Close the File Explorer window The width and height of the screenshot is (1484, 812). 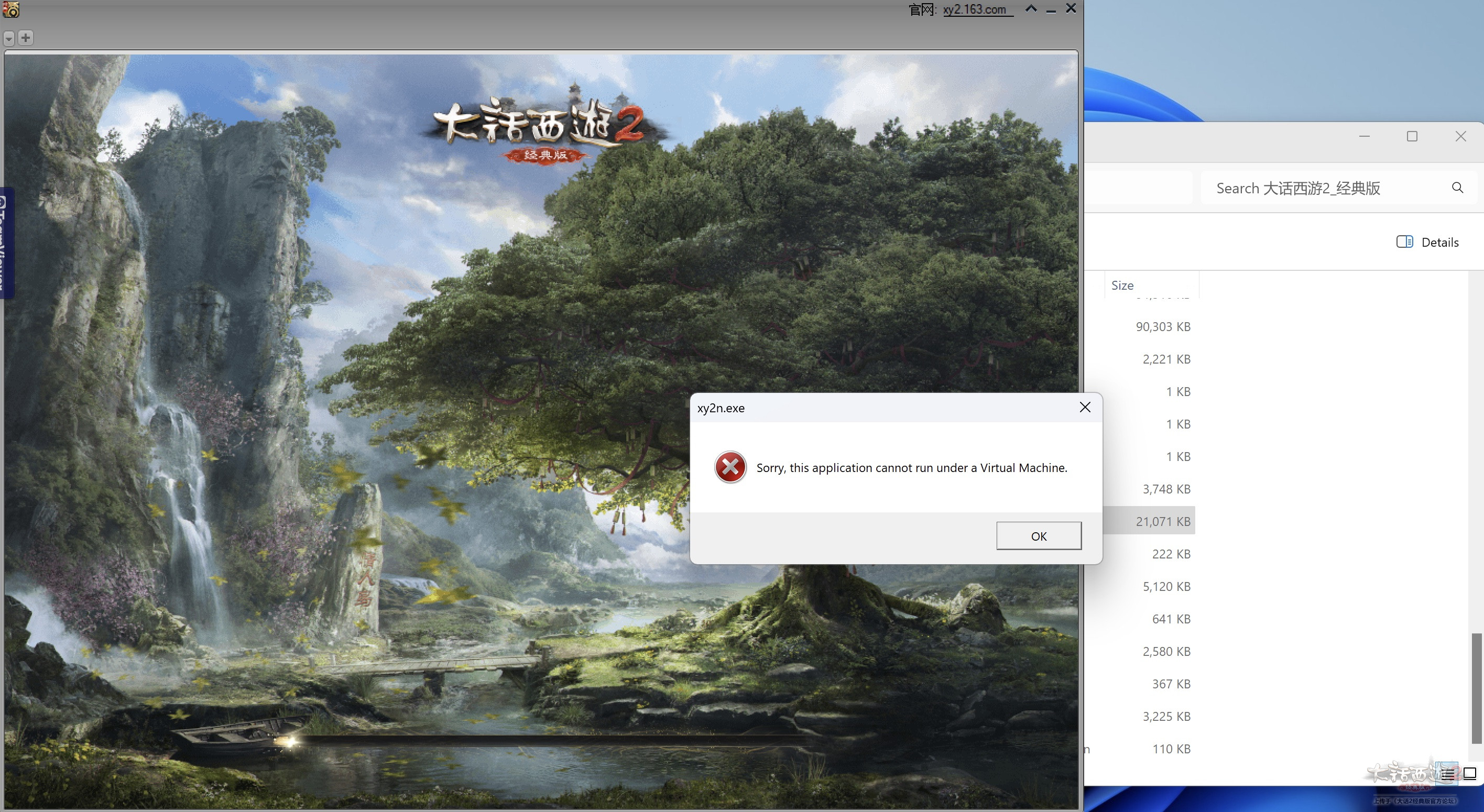pos(1460,137)
